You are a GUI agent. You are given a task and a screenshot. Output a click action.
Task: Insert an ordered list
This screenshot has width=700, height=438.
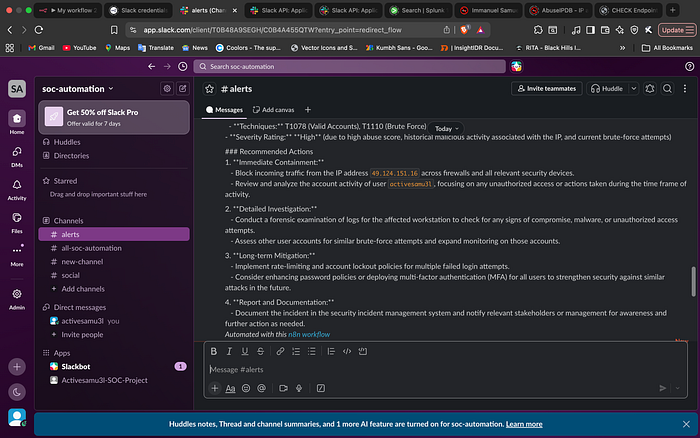(296, 351)
